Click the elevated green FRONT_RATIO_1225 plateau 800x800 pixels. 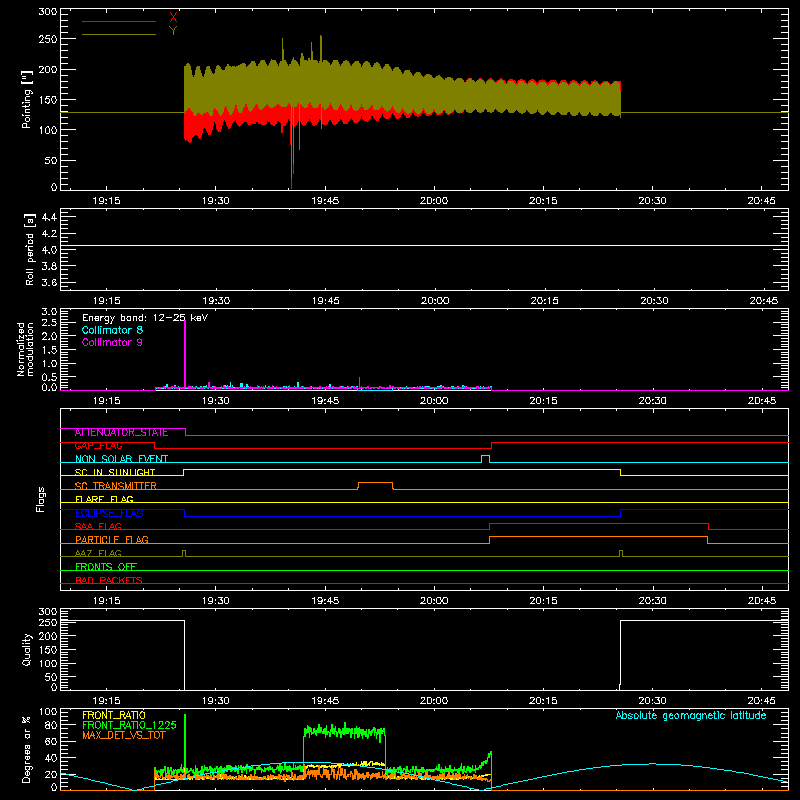coord(344,731)
